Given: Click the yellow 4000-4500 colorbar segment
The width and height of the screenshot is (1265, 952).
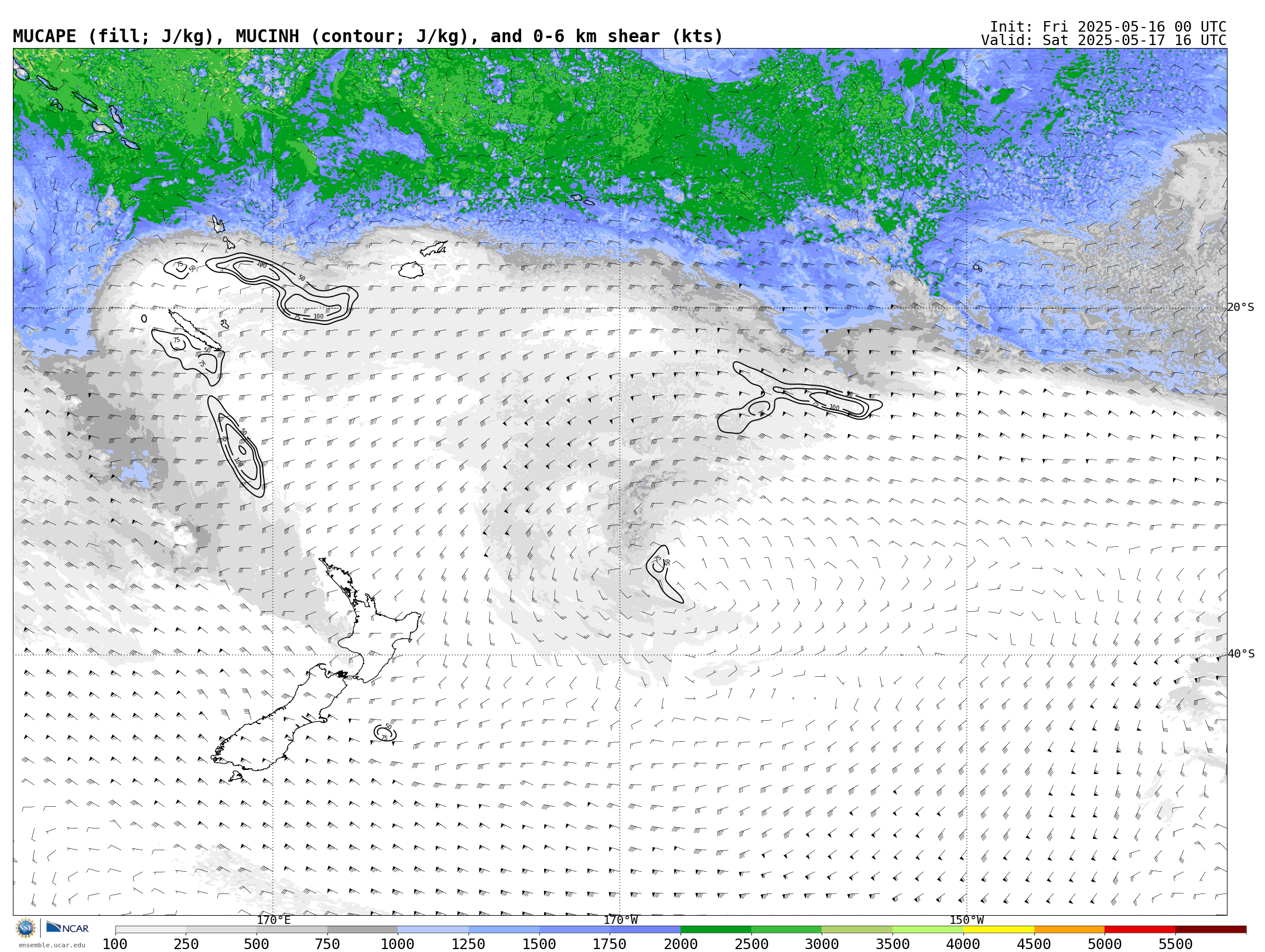Looking at the screenshot, I should coord(999,930).
